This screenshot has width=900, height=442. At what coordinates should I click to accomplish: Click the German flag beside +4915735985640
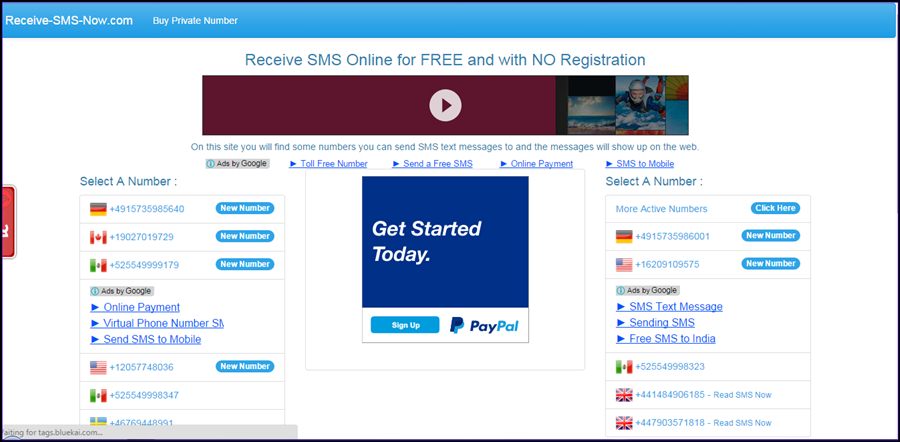[98, 209]
